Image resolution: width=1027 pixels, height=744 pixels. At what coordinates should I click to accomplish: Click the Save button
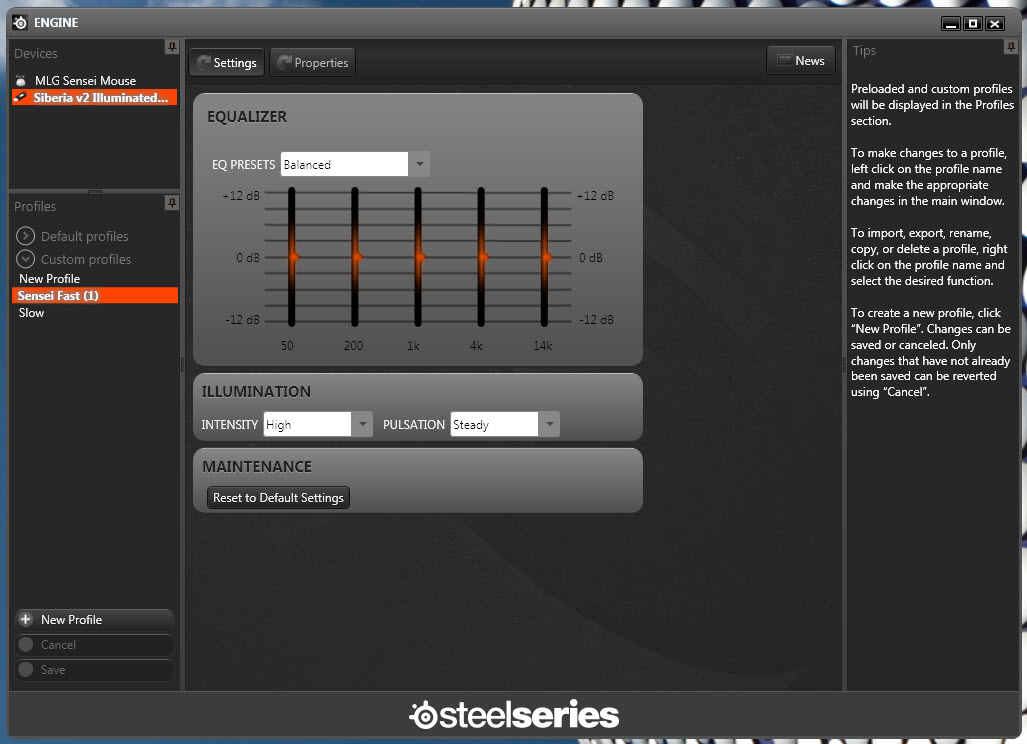coord(95,669)
